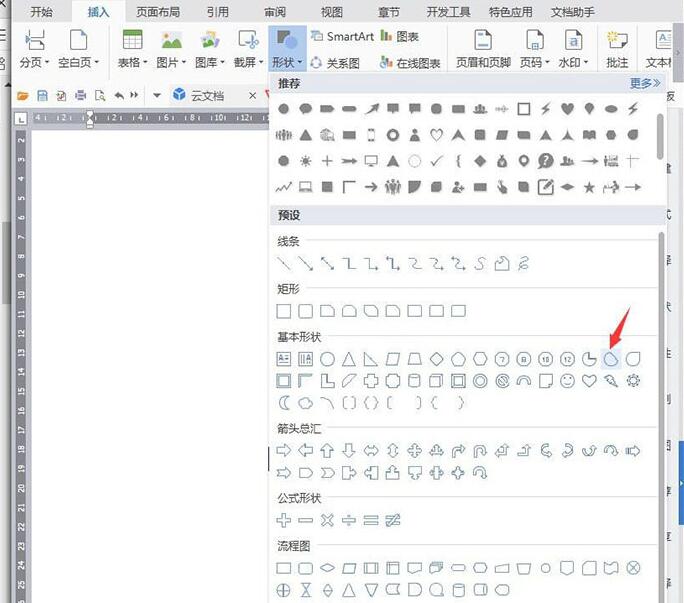Choose the straight line in 线条
The width and height of the screenshot is (684, 603).
pos(284,263)
